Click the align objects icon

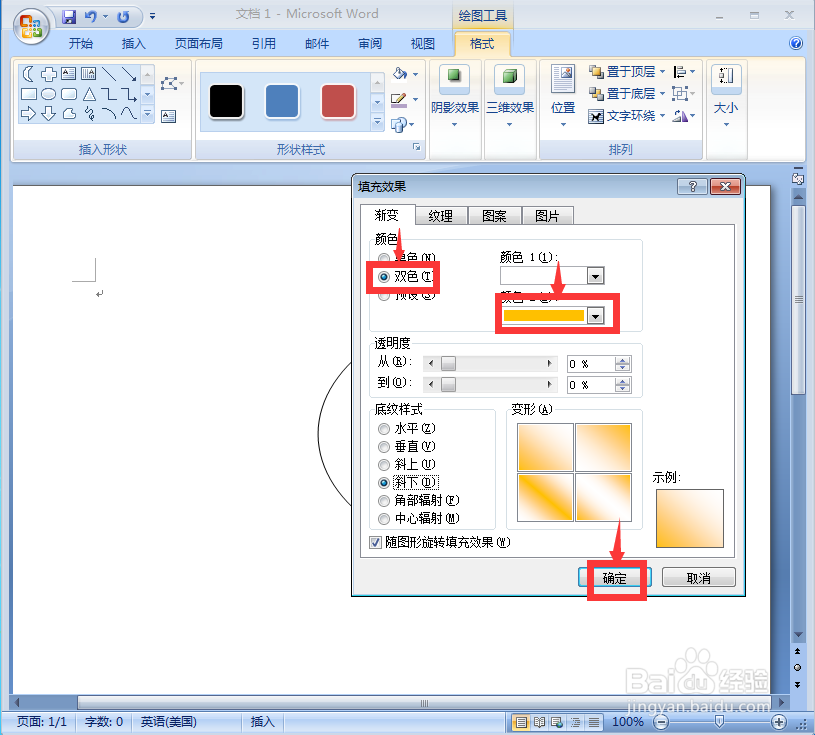[680, 72]
